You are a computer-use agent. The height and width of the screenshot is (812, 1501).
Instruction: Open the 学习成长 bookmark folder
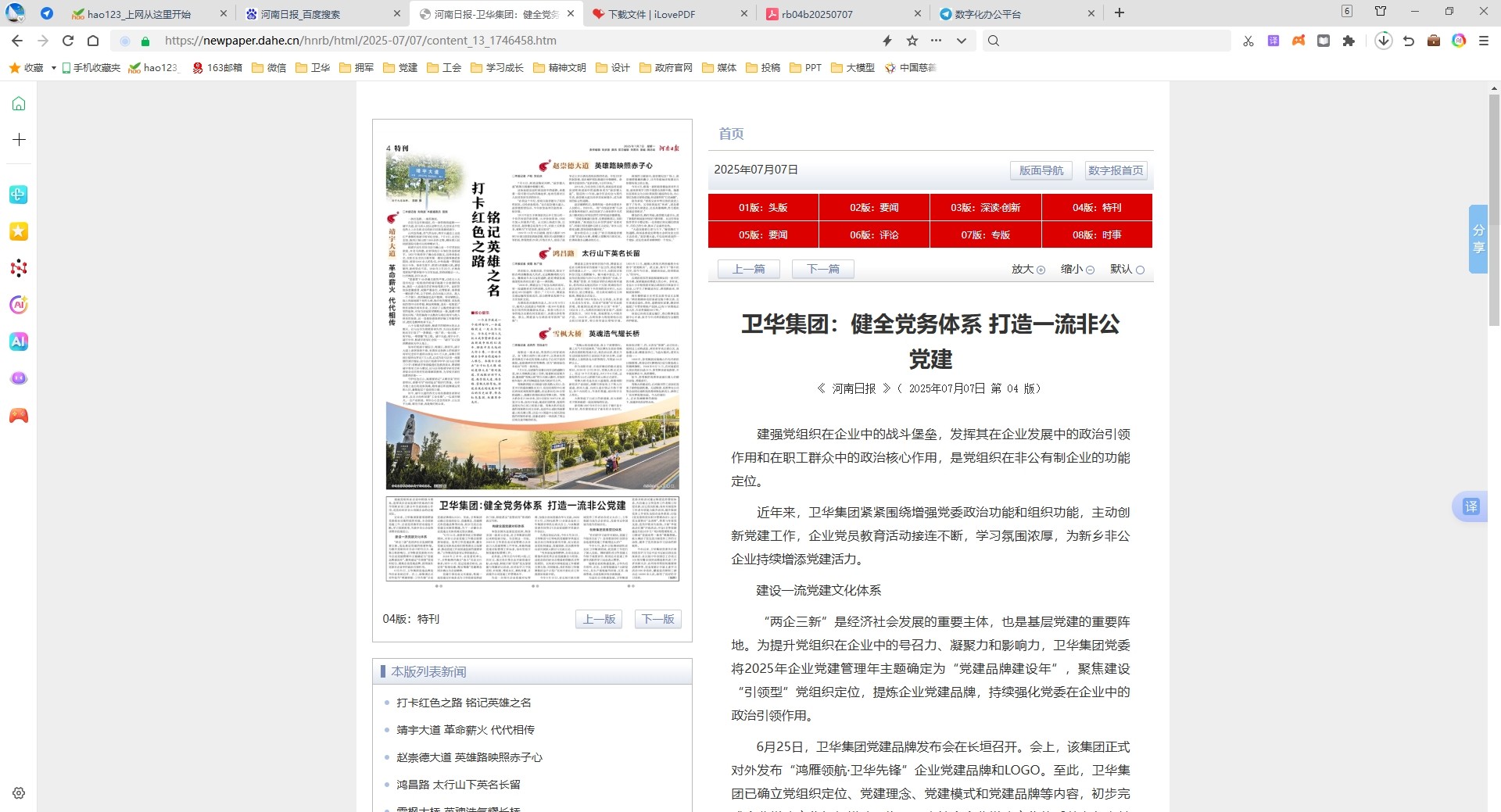[x=497, y=68]
